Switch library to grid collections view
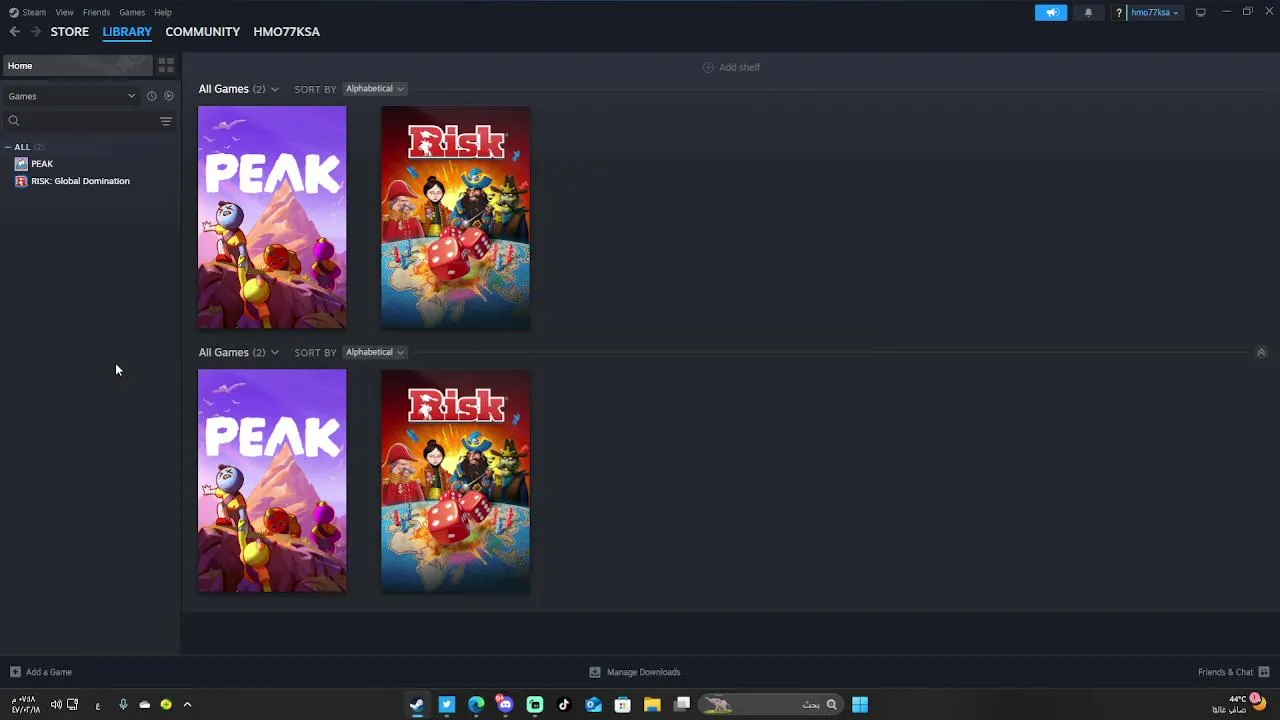The height and width of the screenshot is (720, 1280). (166, 66)
